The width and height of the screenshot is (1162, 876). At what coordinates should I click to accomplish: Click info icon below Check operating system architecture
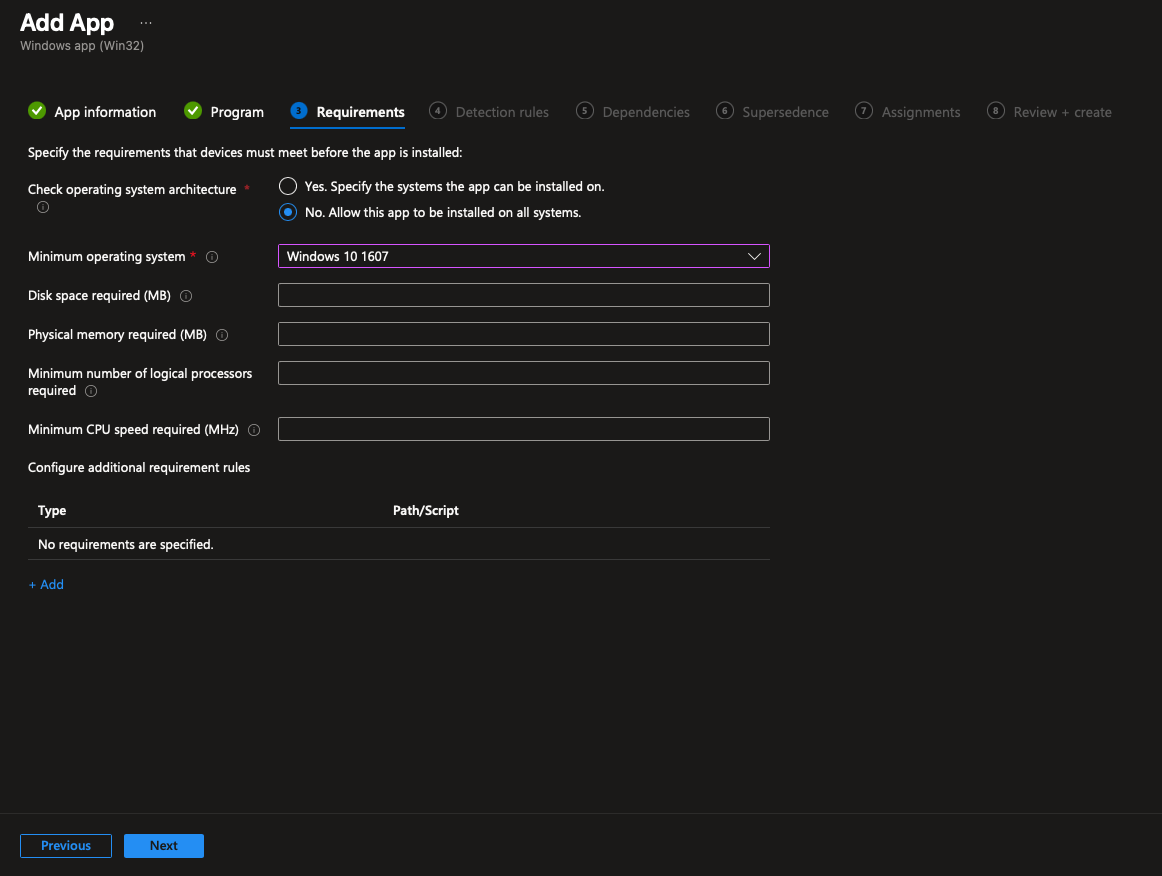coord(42,208)
